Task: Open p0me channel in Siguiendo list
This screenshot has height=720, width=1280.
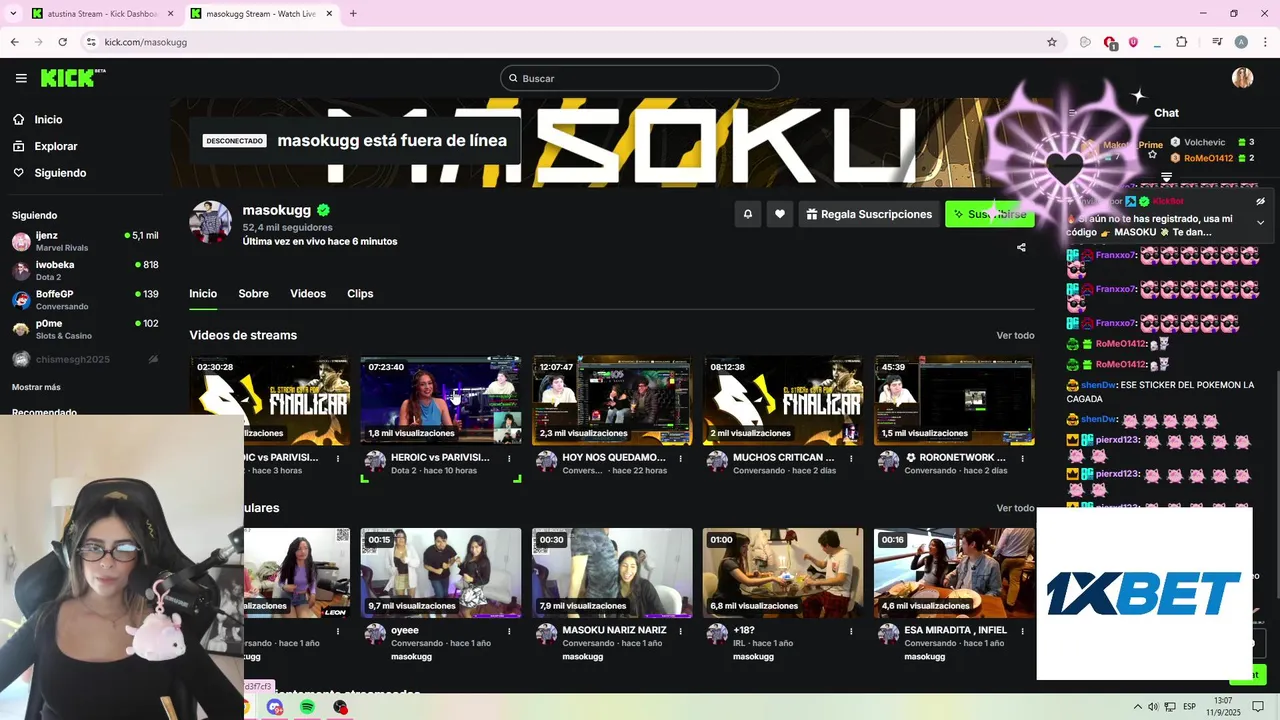Action: pyautogui.click(x=85, y=329)
